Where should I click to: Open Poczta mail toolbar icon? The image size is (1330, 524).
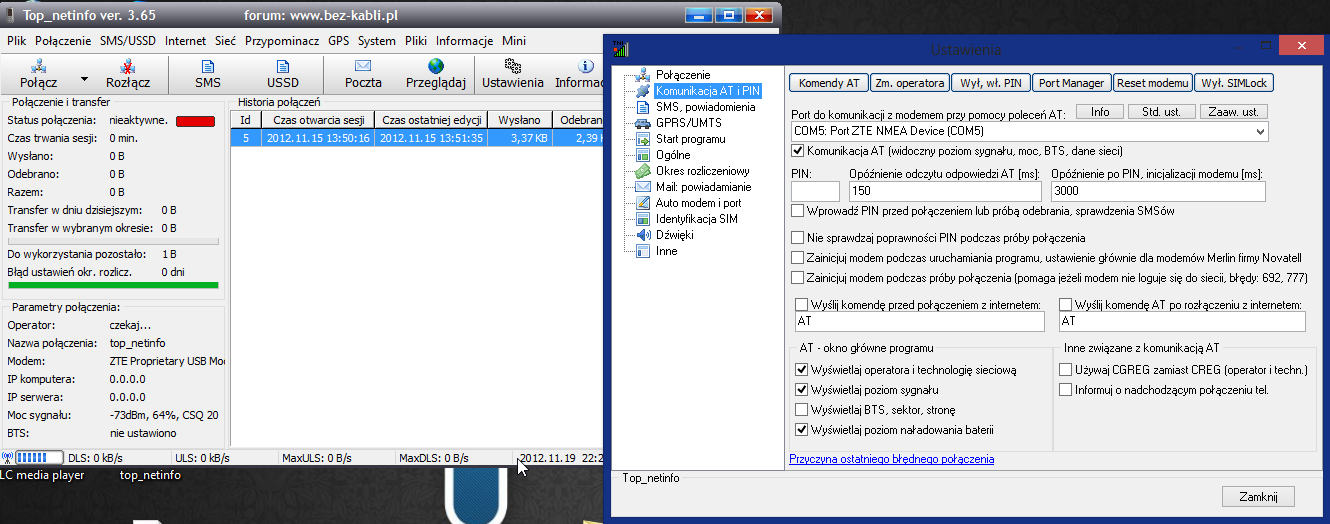pyautogui.click(x=363, y=67)
